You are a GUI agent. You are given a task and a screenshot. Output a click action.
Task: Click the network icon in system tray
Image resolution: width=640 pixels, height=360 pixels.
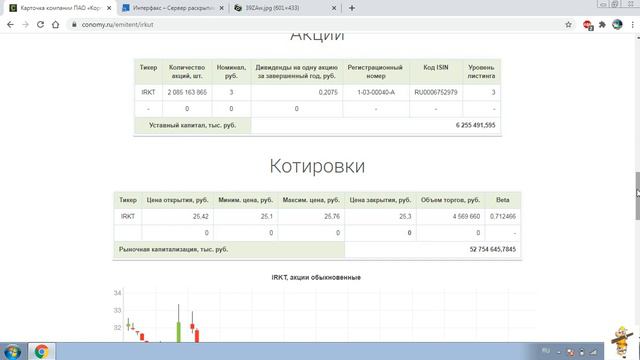593,352
